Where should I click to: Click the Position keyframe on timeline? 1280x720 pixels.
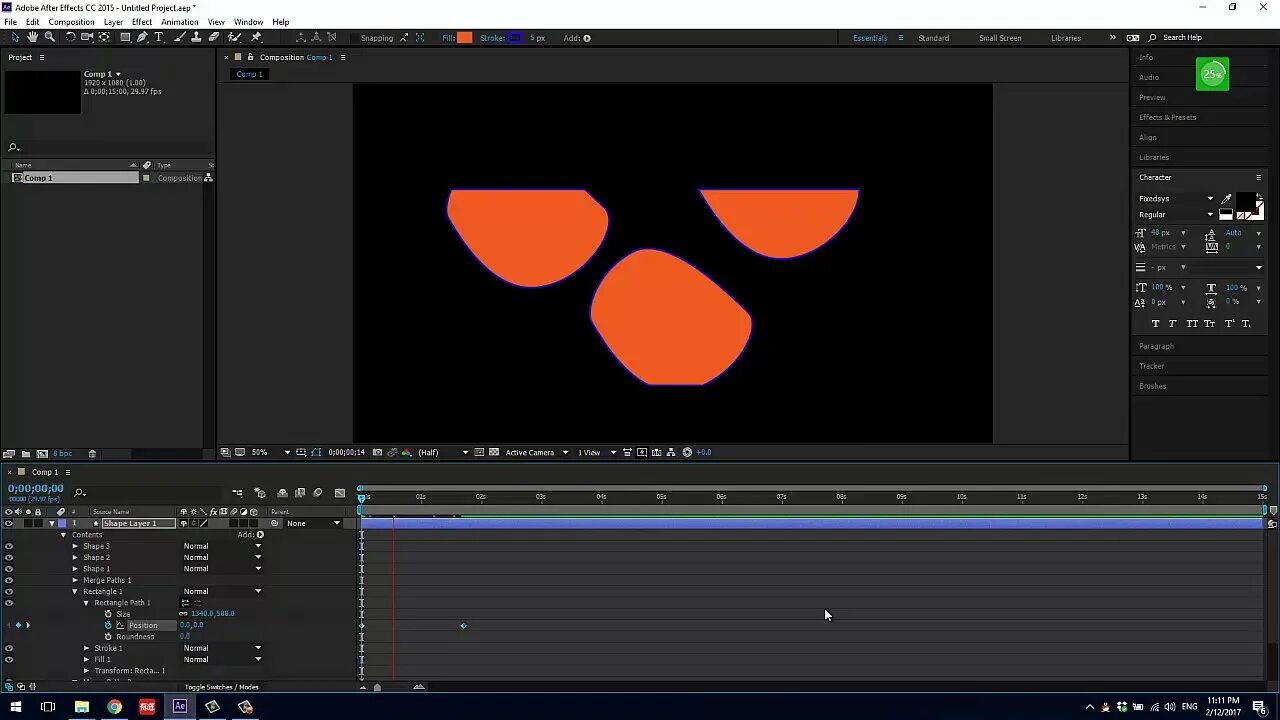pyautogui.click(x=463, y=626)
